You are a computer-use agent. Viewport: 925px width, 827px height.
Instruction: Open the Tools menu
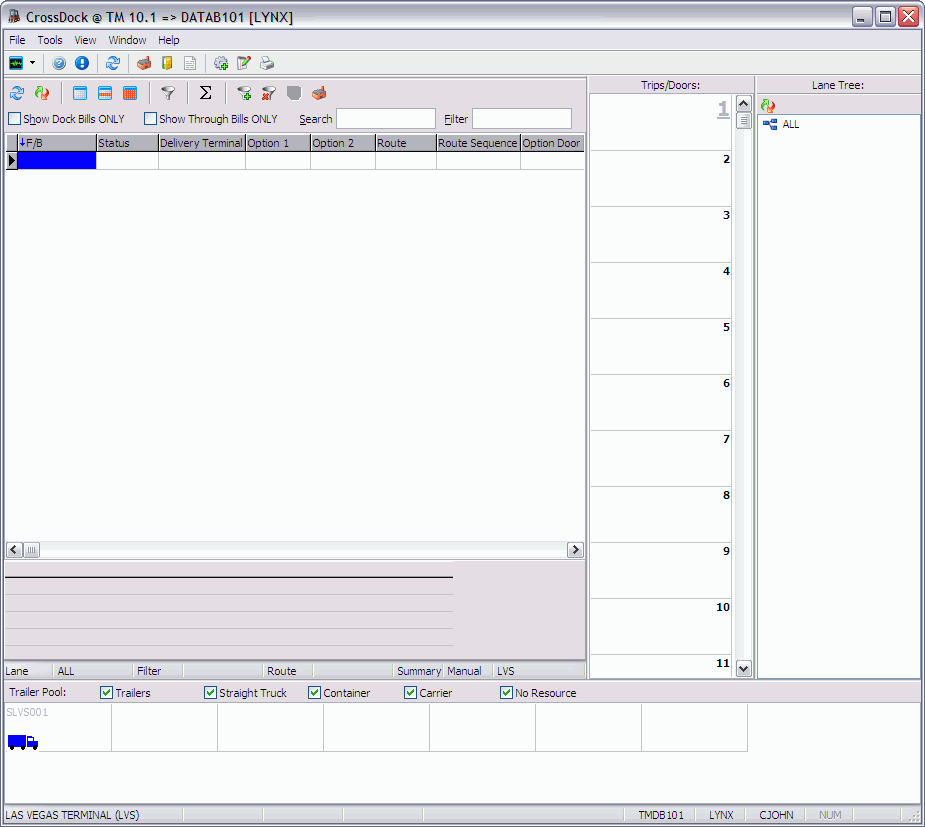click(49, 40)
